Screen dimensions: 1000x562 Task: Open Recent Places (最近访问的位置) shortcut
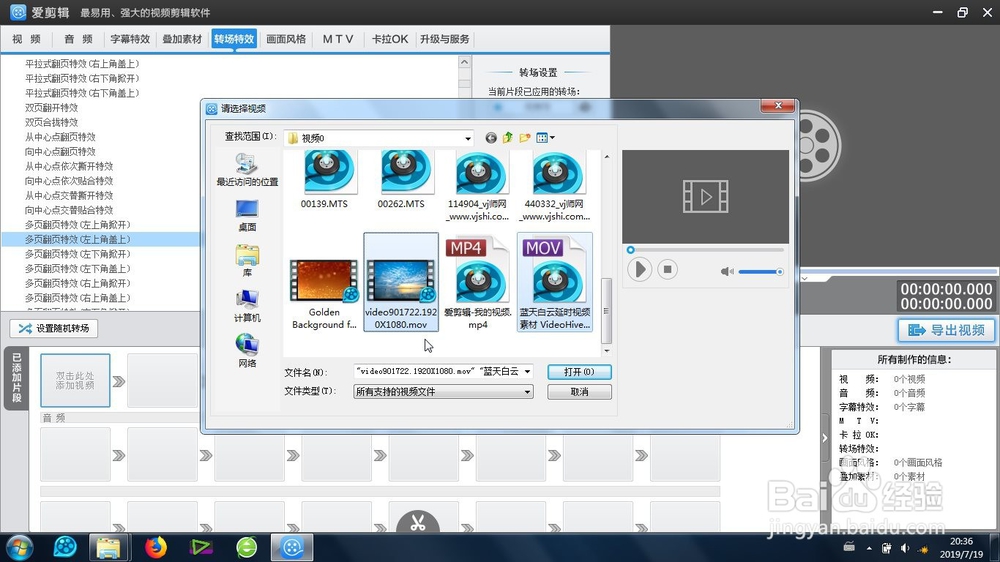[247, 170]
